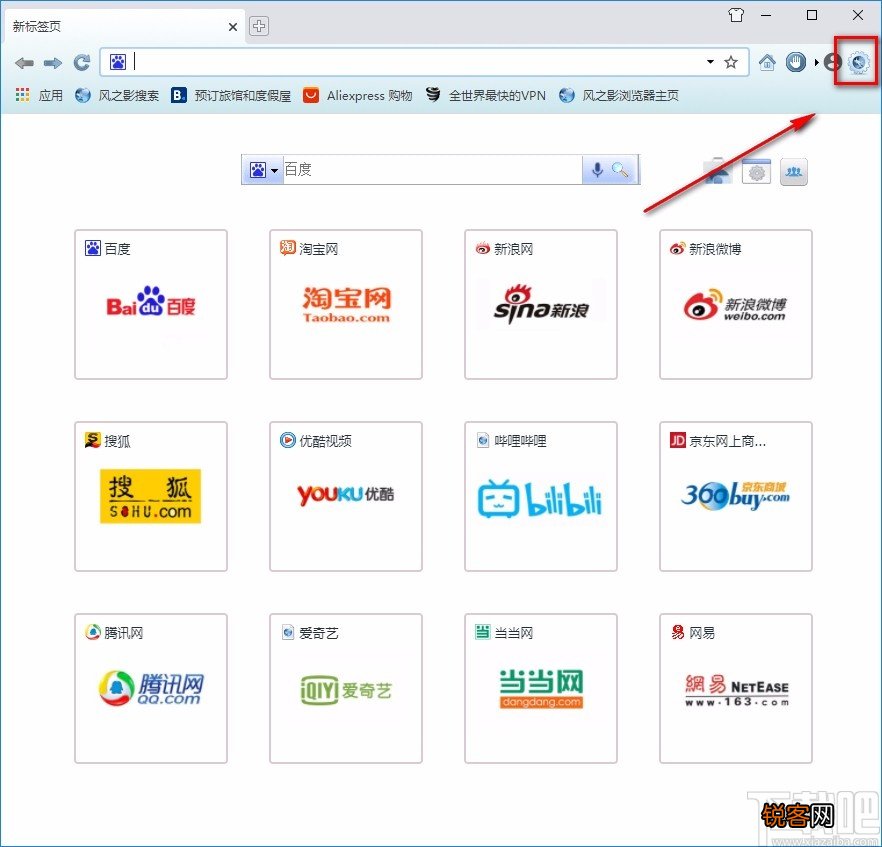Open the skin t-shirt icon in title bar
This screenshot has width=882, height=847.
[x=736, y=15]
